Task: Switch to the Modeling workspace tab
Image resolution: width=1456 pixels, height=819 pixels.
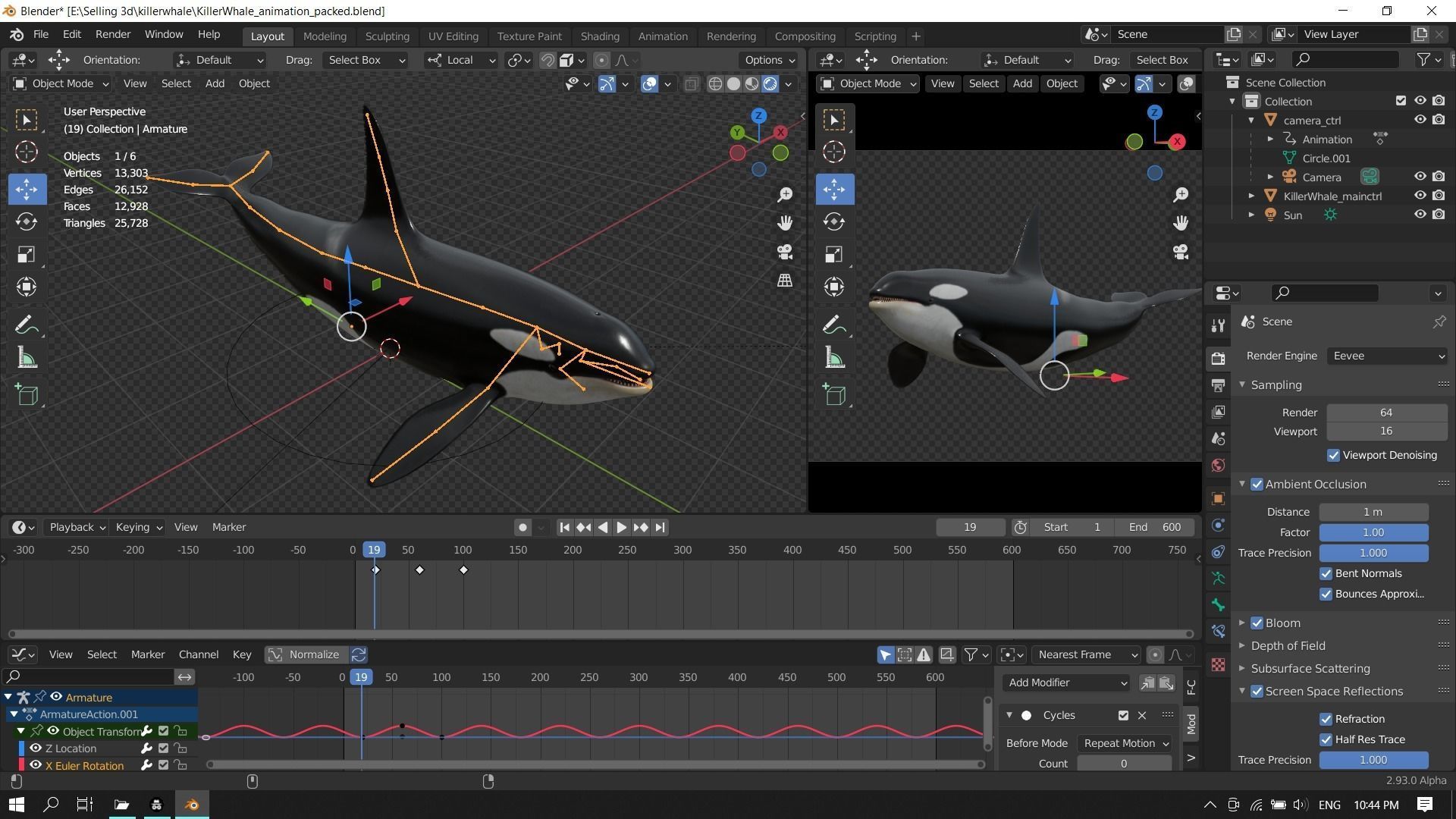Action: click(x=325, y=36)
